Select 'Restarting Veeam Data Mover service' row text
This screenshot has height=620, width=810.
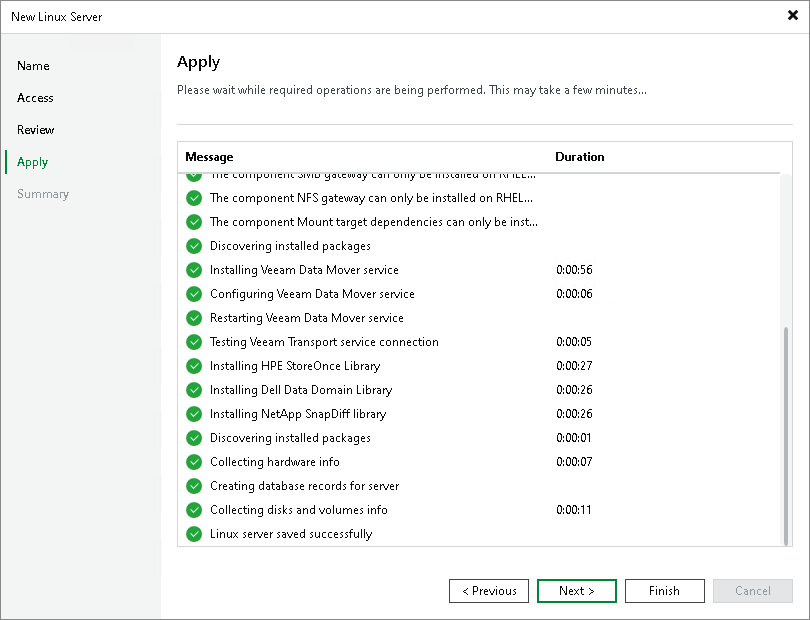click(x=307, y=318)
